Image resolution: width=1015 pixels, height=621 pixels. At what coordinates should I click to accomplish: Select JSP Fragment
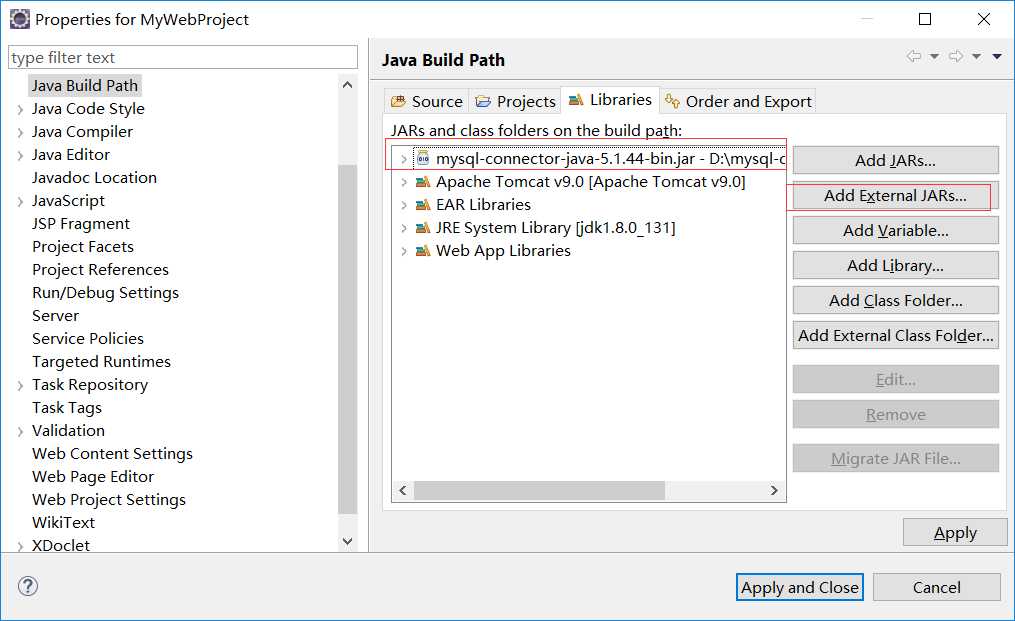(81, 223)
